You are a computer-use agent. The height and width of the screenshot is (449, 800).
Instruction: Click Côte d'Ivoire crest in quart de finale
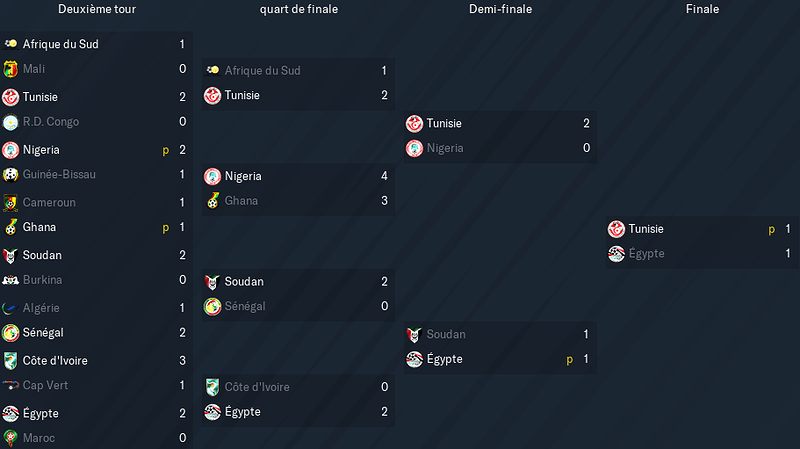[x=212, y=387]
